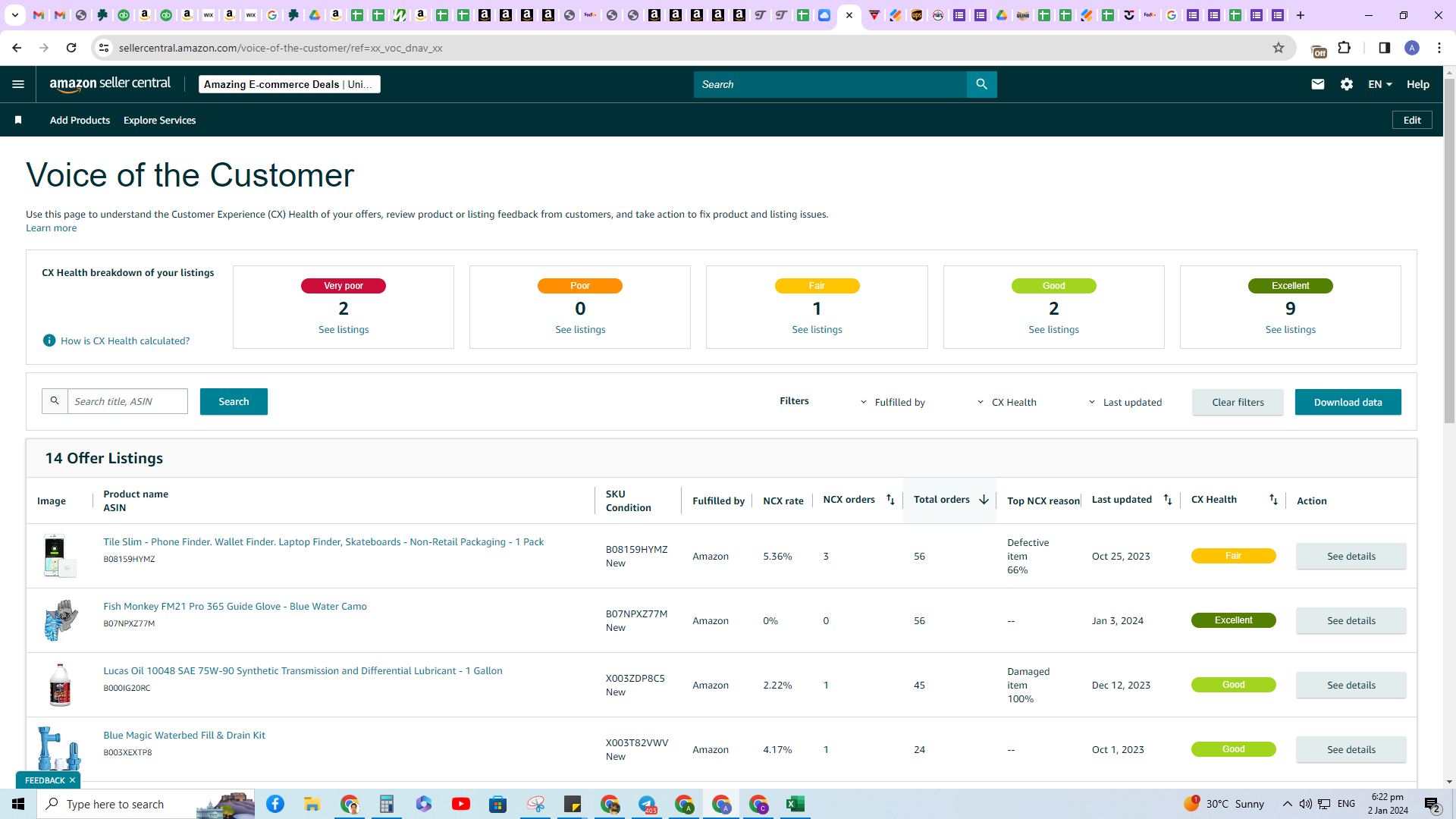Screen dimensions: 1456x819
Task: Open YouTube from the taskbar
Action: (x=461, y=804)
